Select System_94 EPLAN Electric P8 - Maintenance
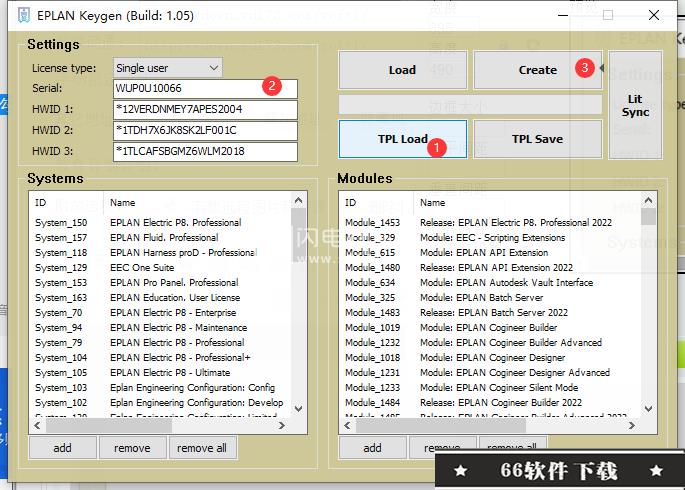Screen dimensions: 685x490 [x=161, y=328]
